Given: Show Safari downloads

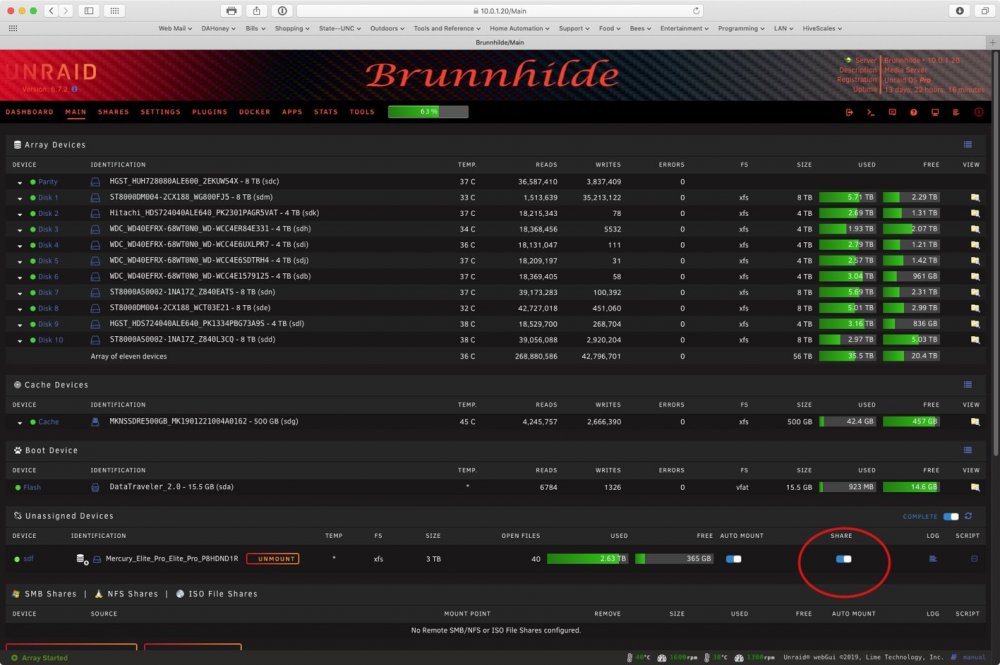Looking at the screenshot, I should pos(959,11).
